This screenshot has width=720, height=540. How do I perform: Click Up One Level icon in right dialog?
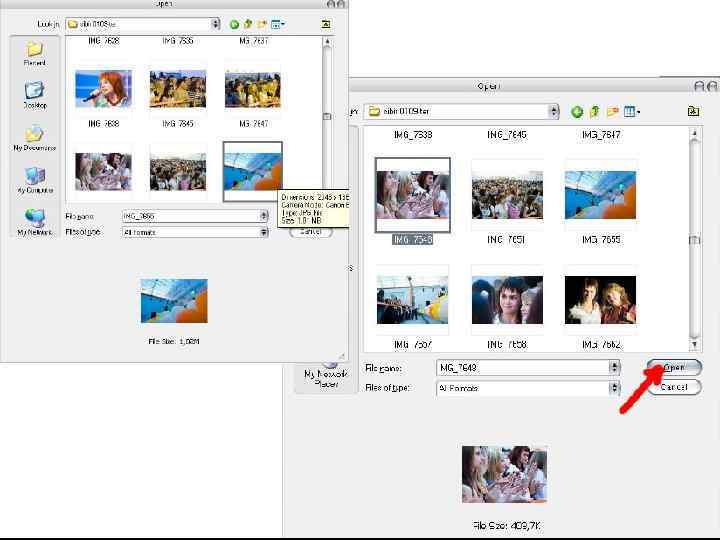[x=595, y=111]
